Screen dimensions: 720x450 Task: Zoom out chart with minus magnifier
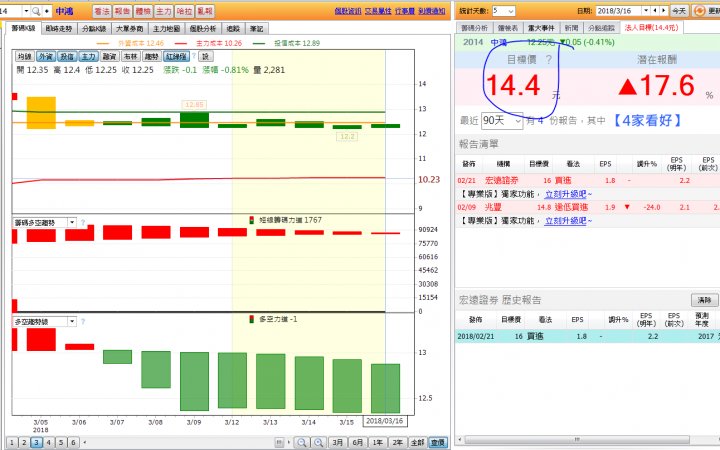pos(302,442)
